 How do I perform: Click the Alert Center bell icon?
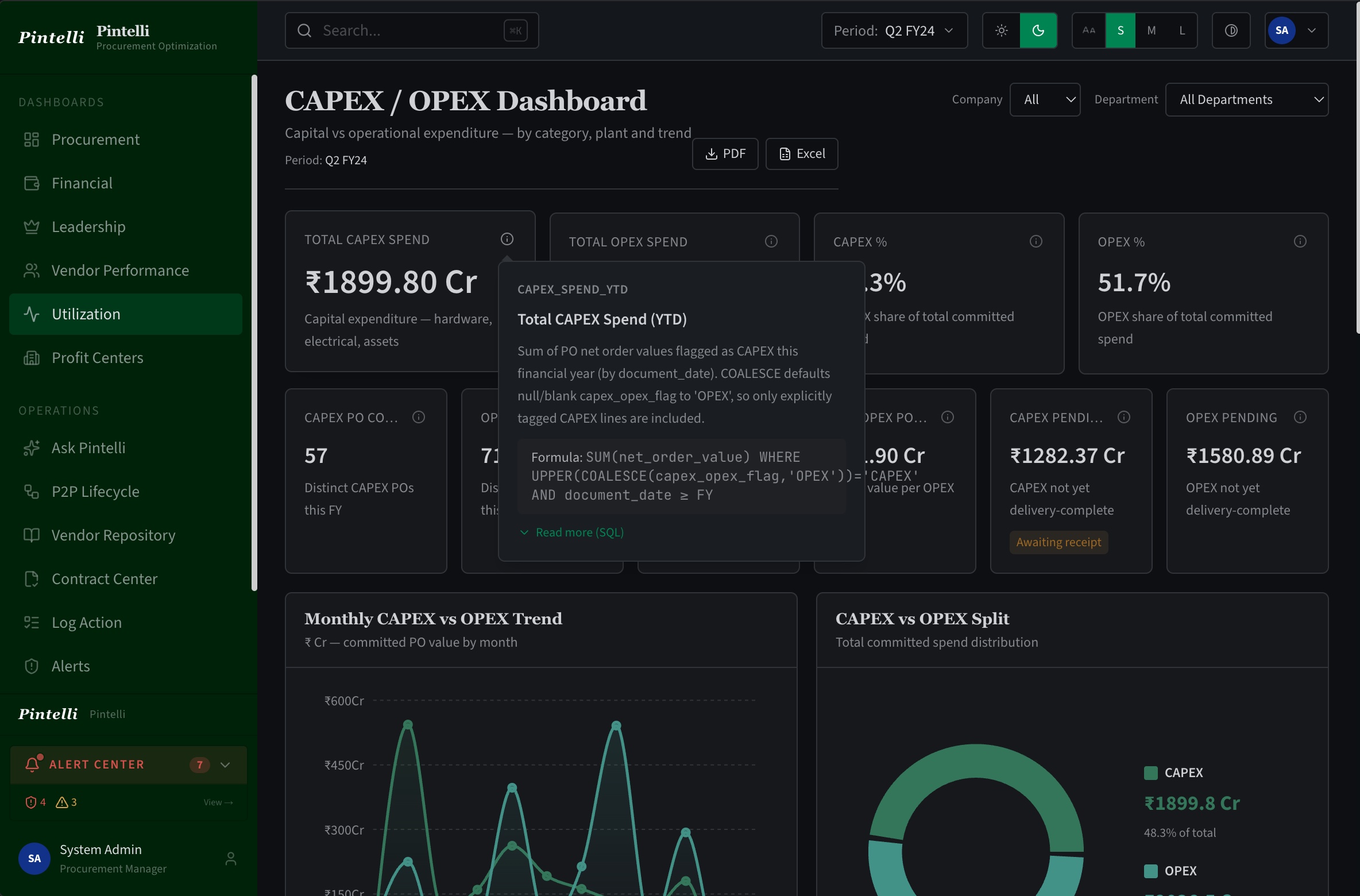pyautogui.click(x=33, y=764)
